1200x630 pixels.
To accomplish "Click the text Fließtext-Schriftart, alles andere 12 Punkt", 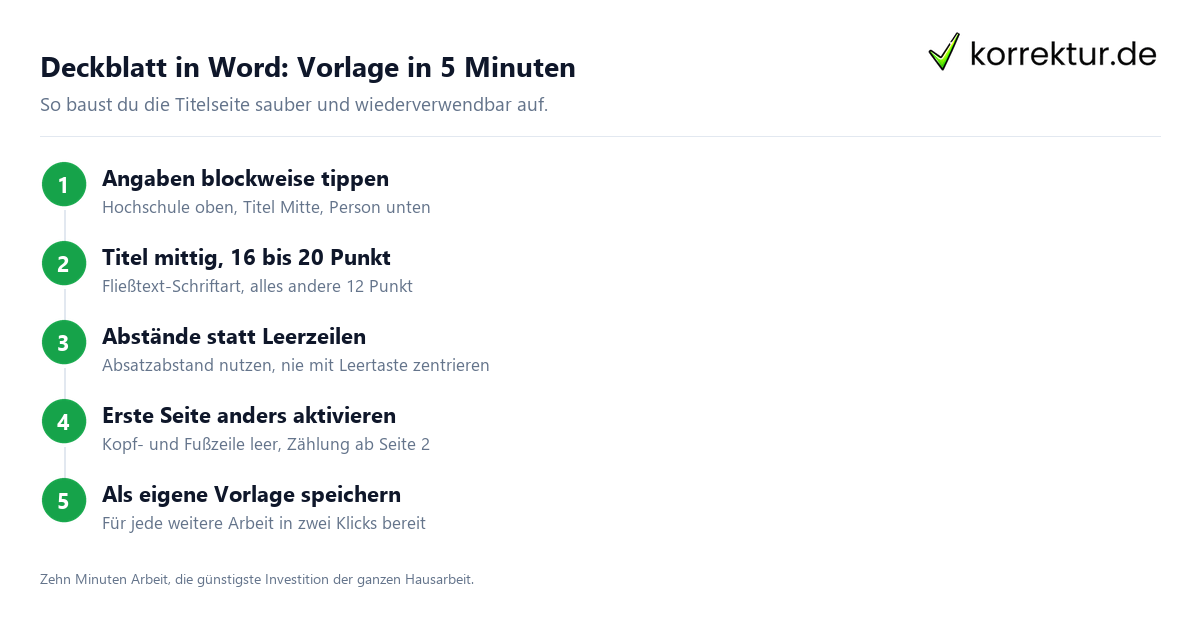I will tap(257, 287).
